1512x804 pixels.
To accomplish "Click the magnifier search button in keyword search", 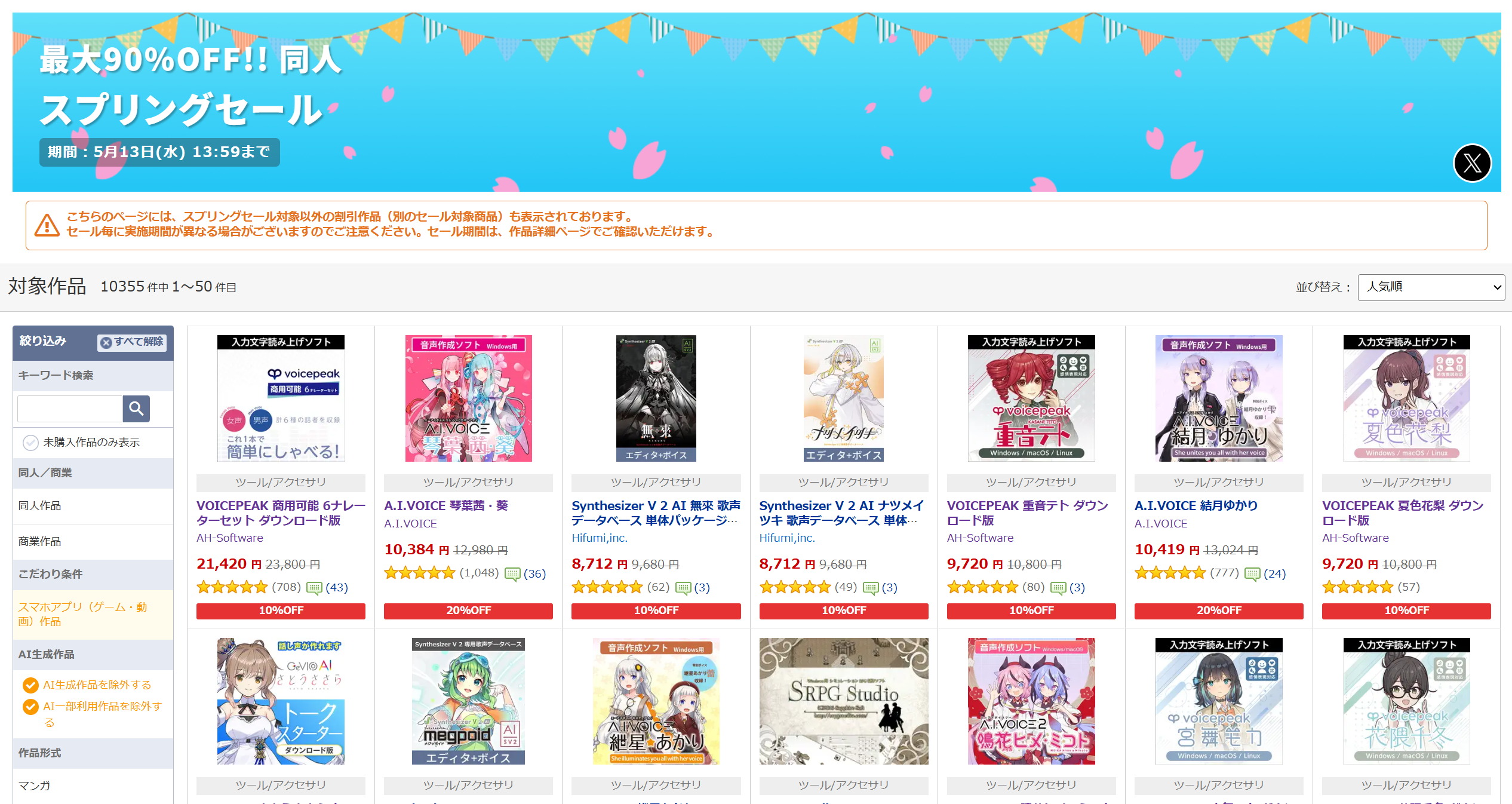I will point(136,409).
